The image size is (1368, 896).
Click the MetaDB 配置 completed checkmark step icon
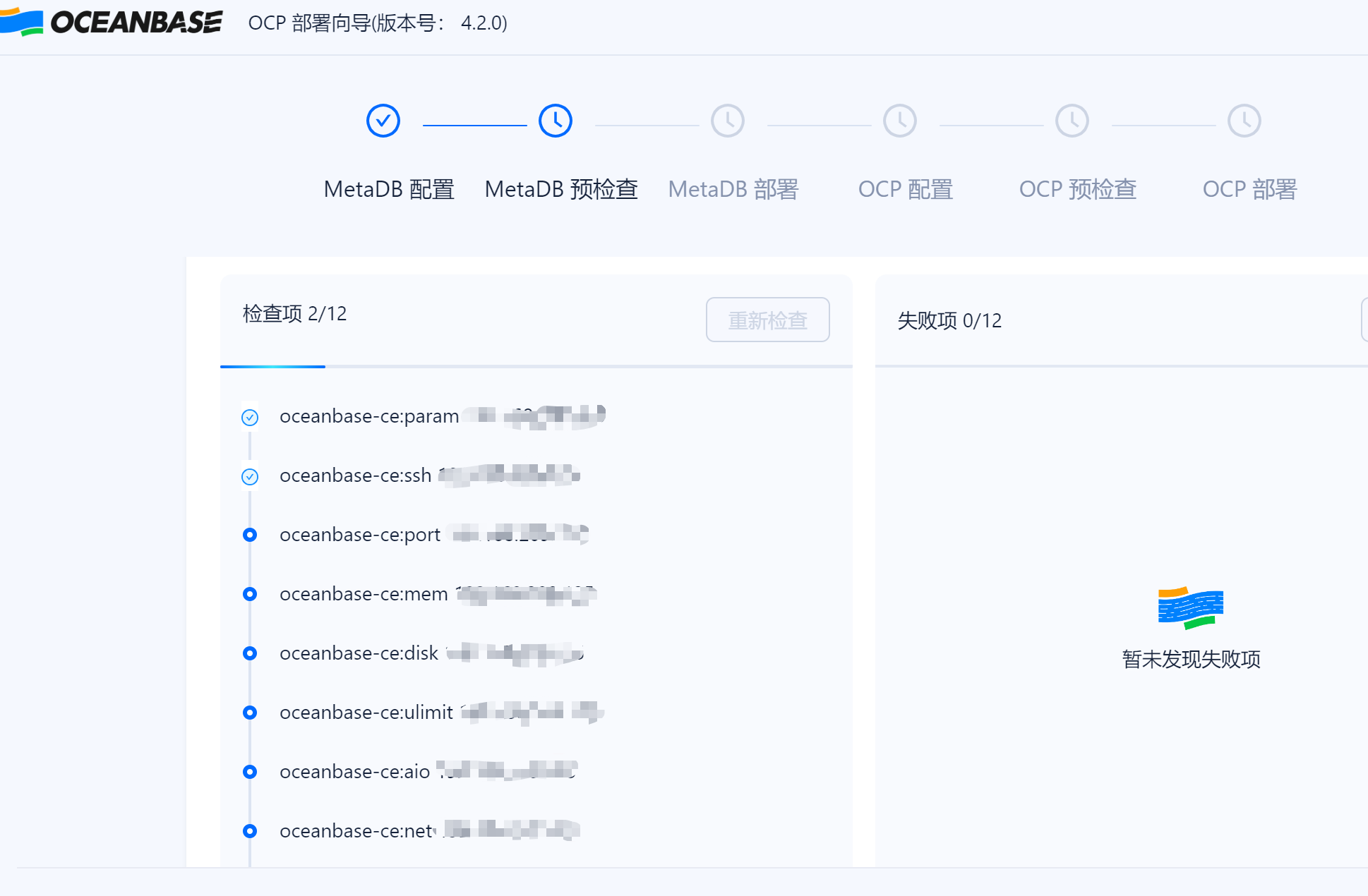(x=383, y=121)
